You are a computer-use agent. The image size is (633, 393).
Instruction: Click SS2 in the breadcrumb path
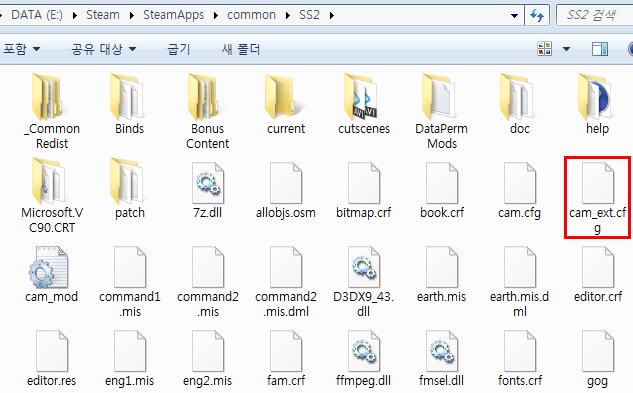click(x=309, y=15)
